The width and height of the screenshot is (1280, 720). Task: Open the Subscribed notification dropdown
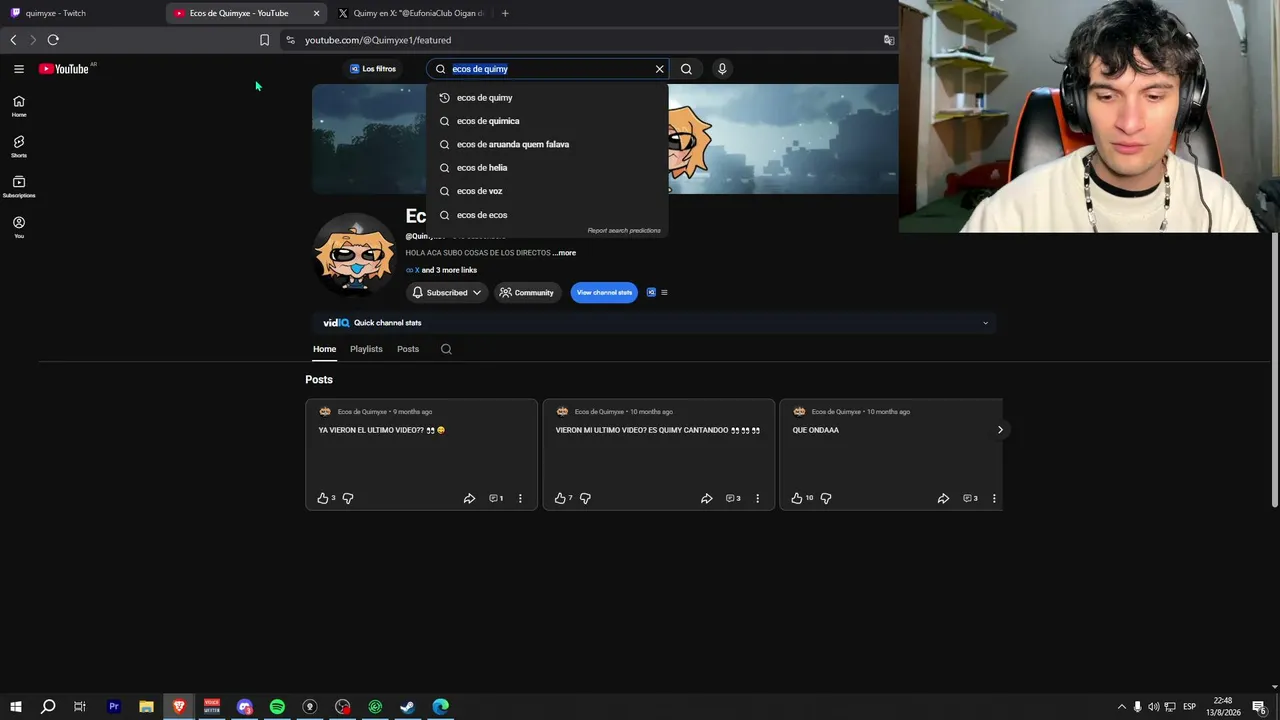click(446, 293)
